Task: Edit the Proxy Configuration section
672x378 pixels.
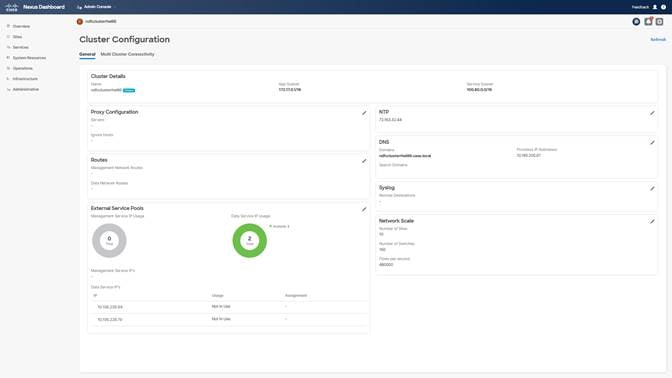Action: 364,113
